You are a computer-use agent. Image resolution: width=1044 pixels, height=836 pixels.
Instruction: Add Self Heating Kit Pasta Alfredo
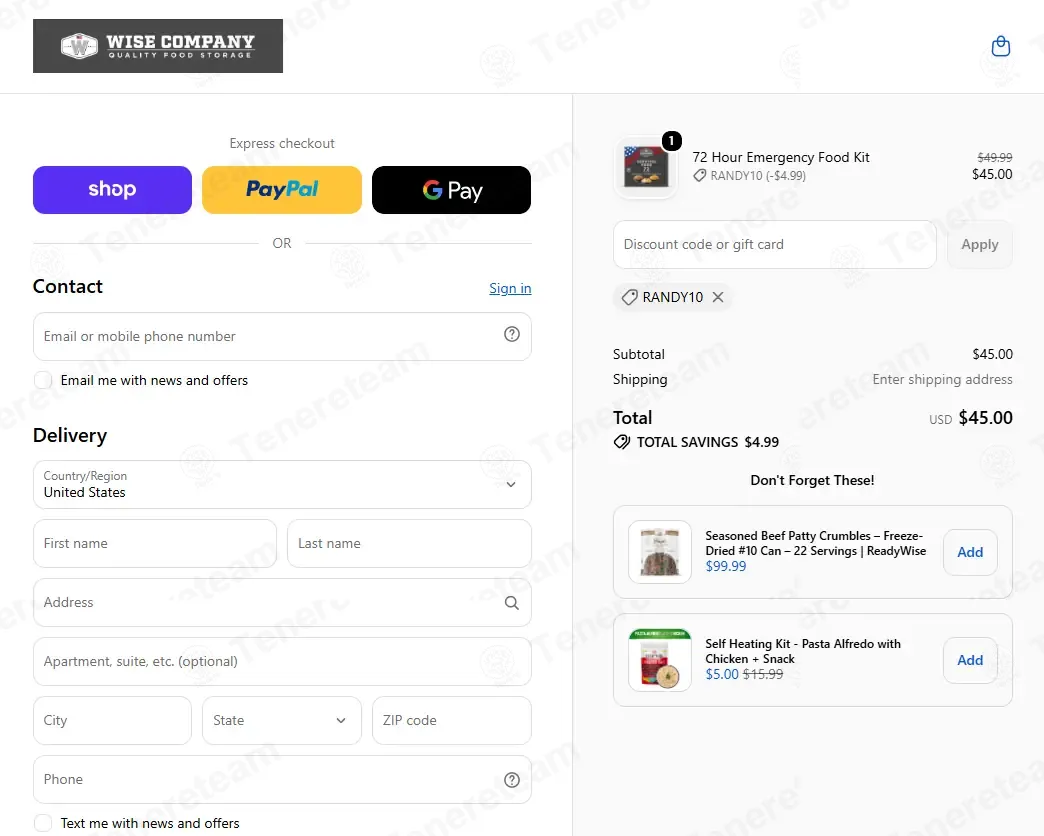[x=970, y=660]
